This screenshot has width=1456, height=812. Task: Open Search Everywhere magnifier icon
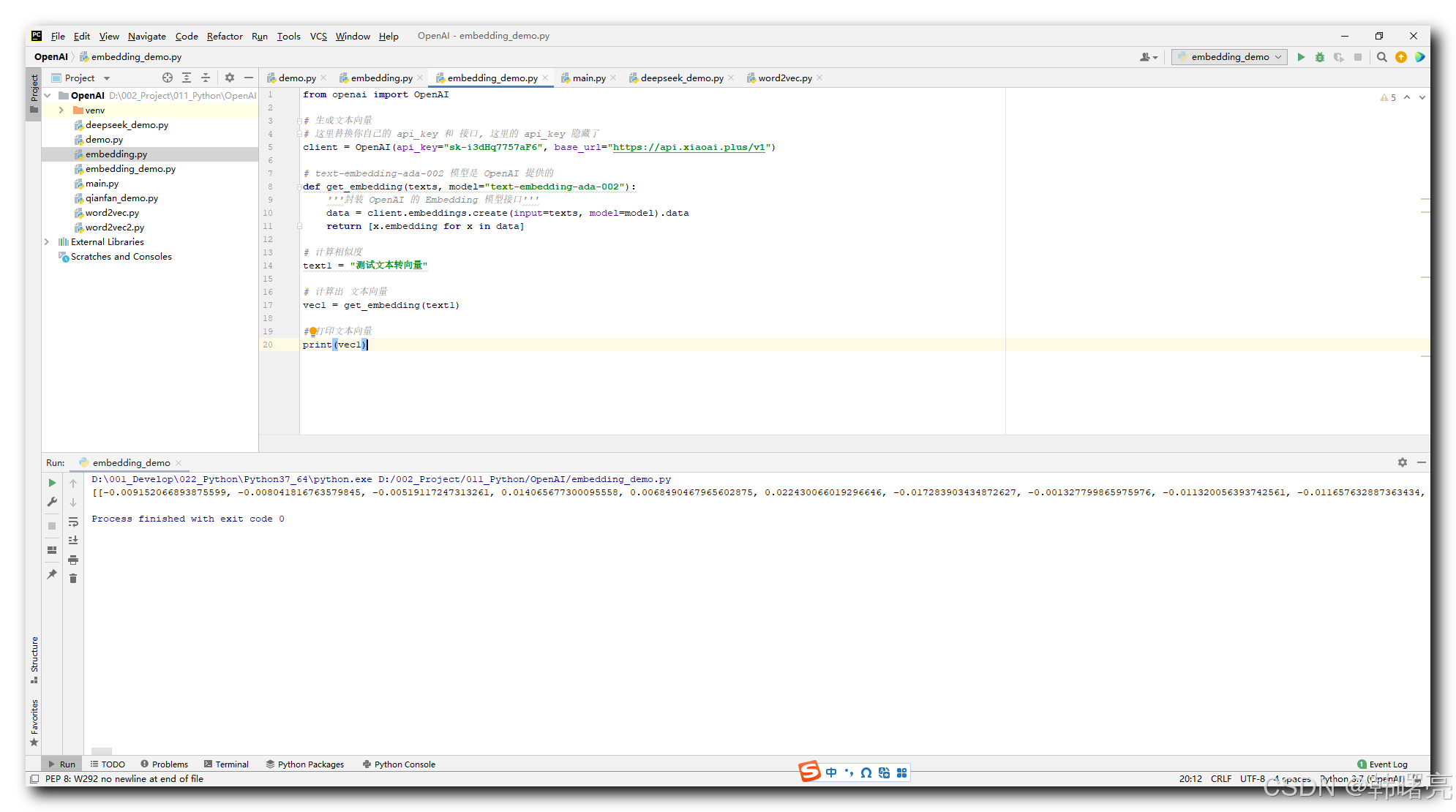pos(1381,57)
